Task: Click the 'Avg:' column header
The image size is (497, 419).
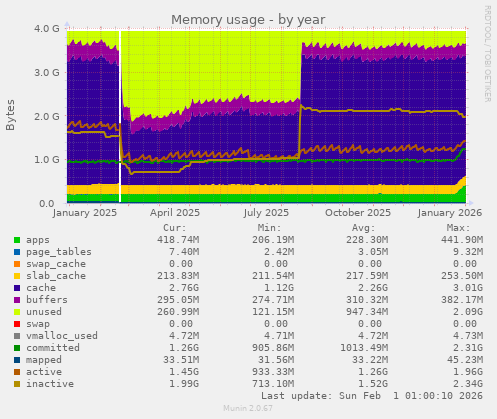Action: 364,228
